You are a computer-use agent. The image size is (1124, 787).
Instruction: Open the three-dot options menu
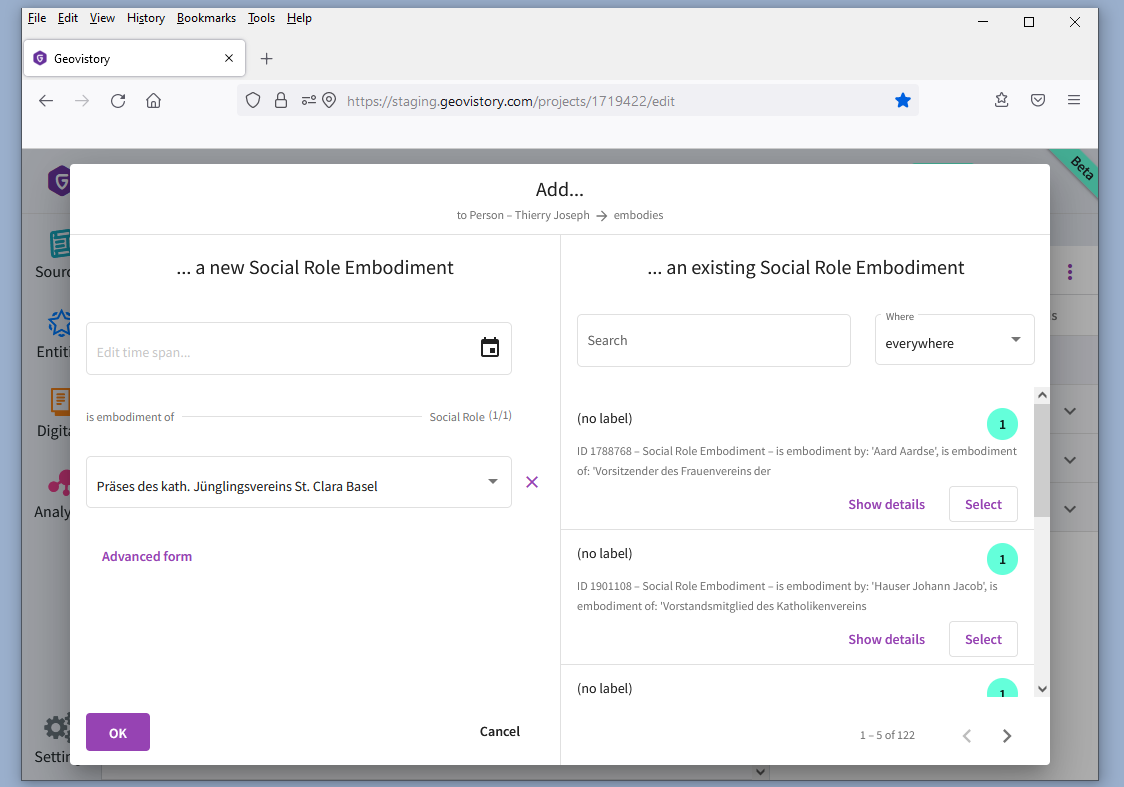(1070, 272)
